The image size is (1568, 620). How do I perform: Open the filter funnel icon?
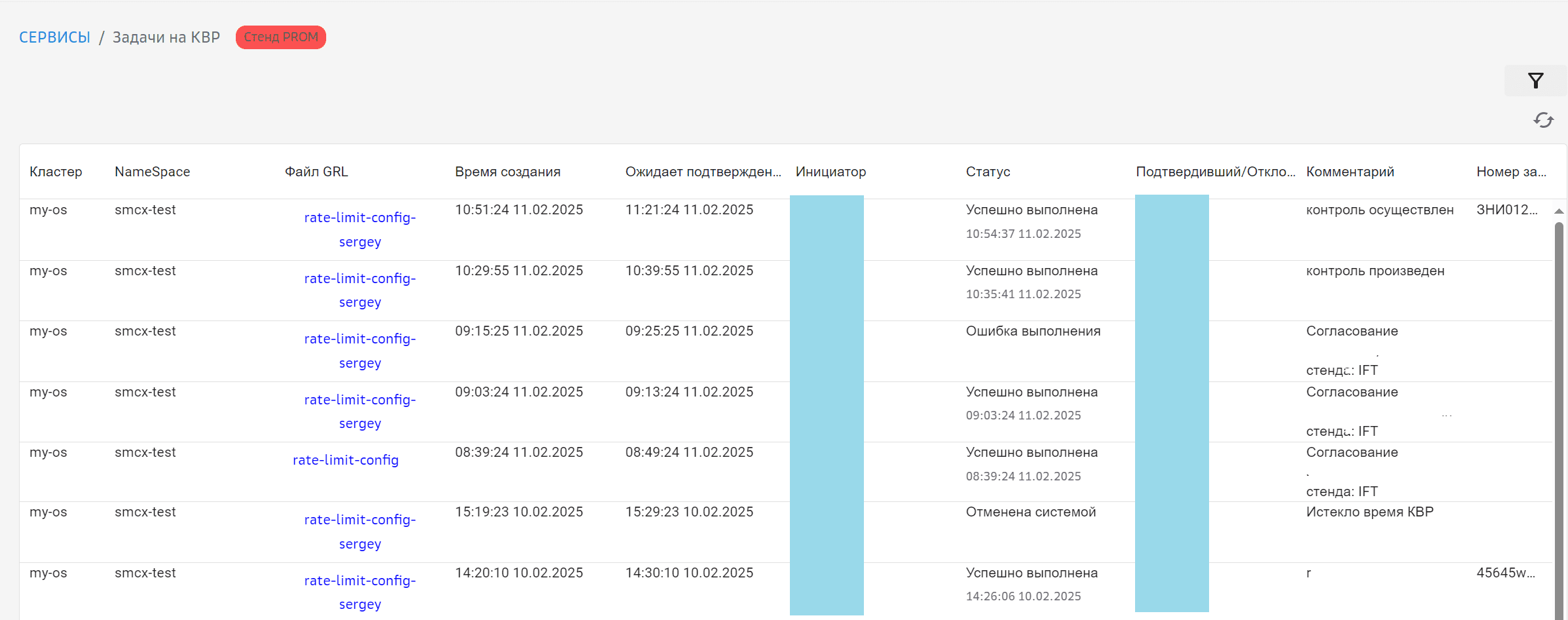click(x=1535, y=81)
